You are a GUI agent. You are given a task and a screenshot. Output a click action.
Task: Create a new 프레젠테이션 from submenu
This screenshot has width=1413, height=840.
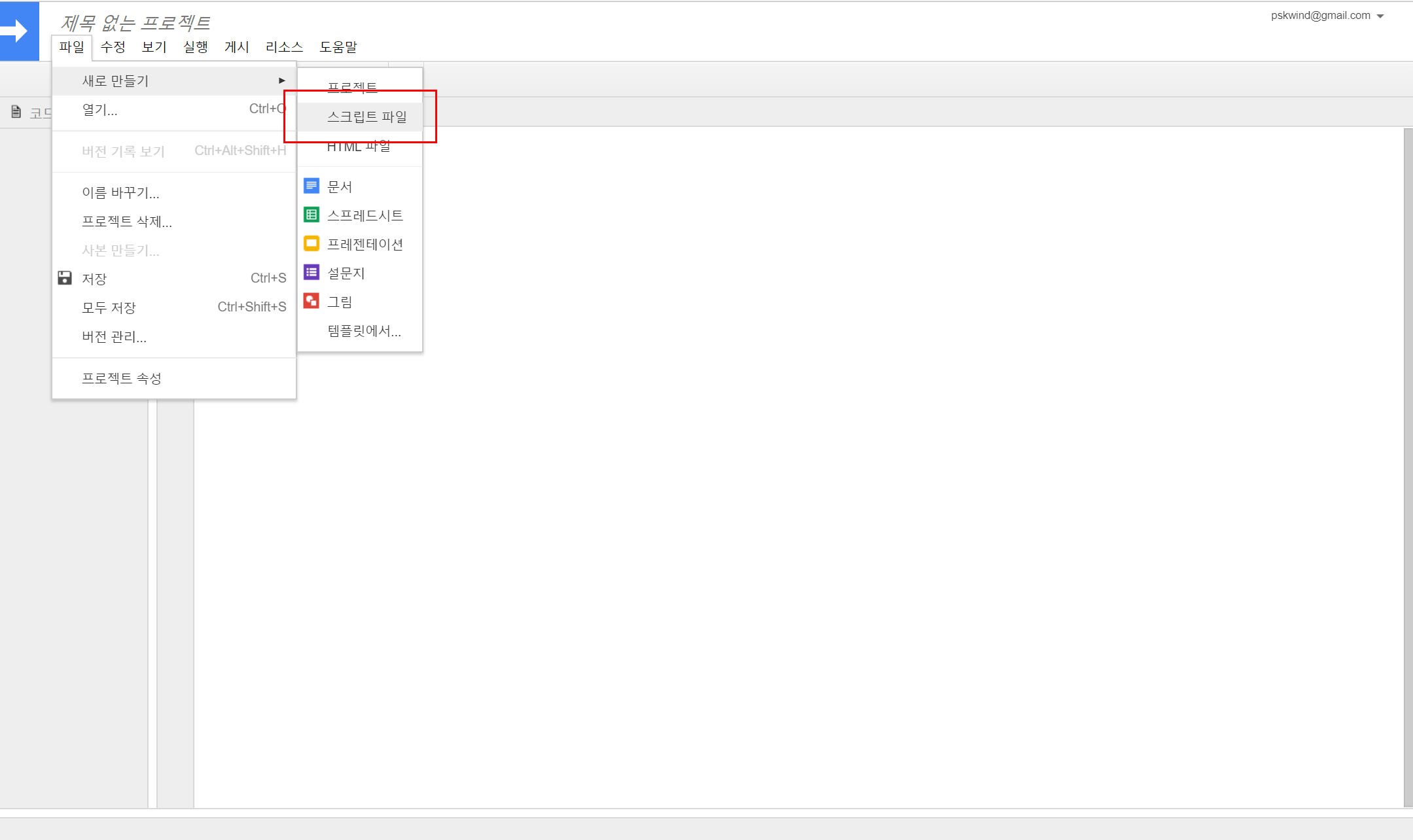(360, 244)
